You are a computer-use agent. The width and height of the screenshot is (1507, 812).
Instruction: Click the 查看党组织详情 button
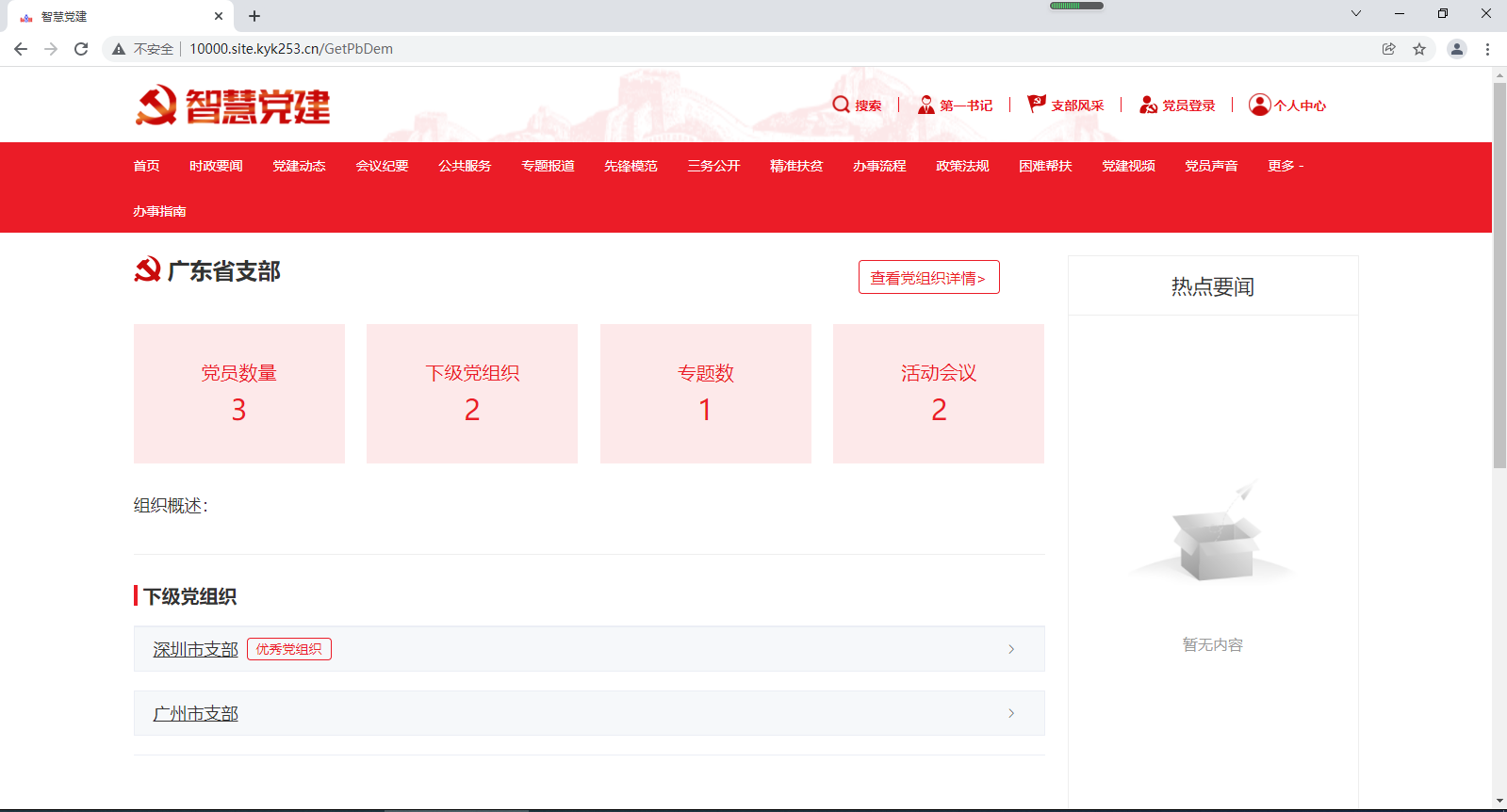pyautogui.click(x=928, y=278)
